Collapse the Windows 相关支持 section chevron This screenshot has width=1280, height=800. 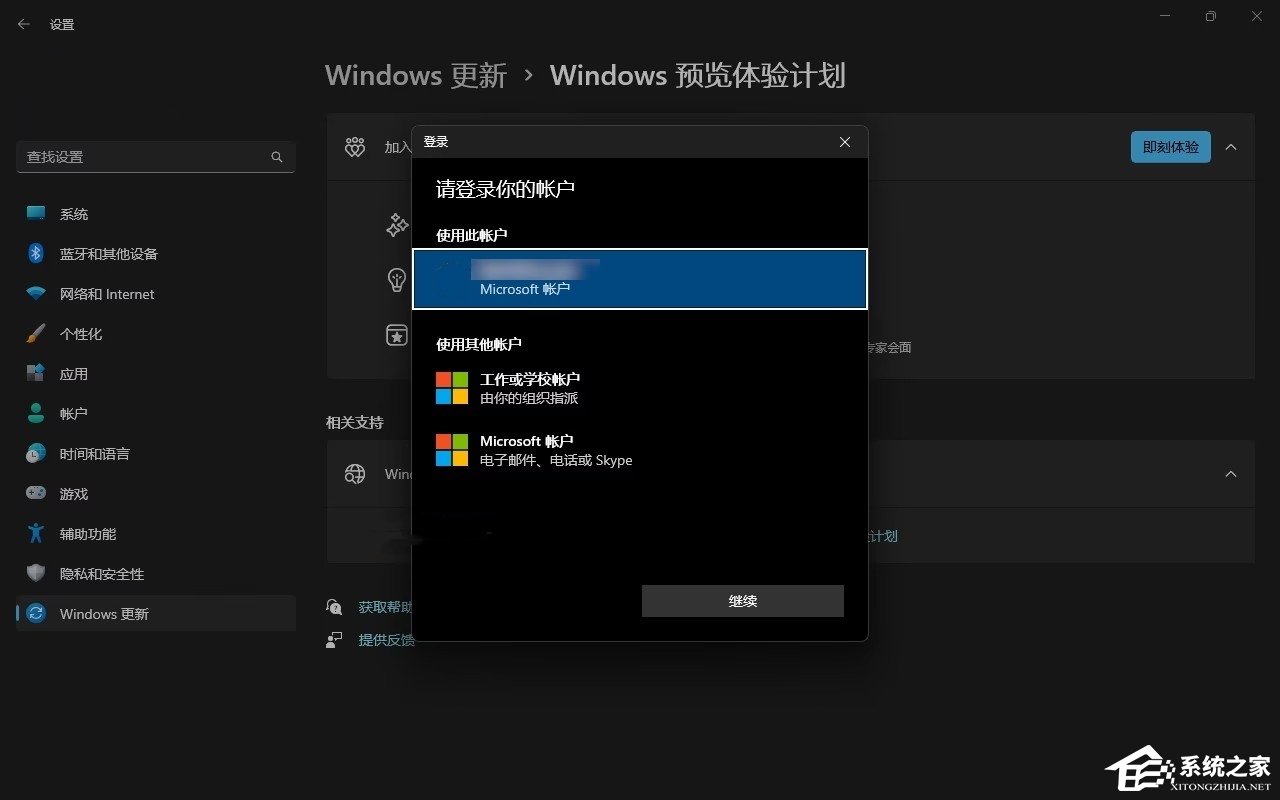pos(1231,473)
